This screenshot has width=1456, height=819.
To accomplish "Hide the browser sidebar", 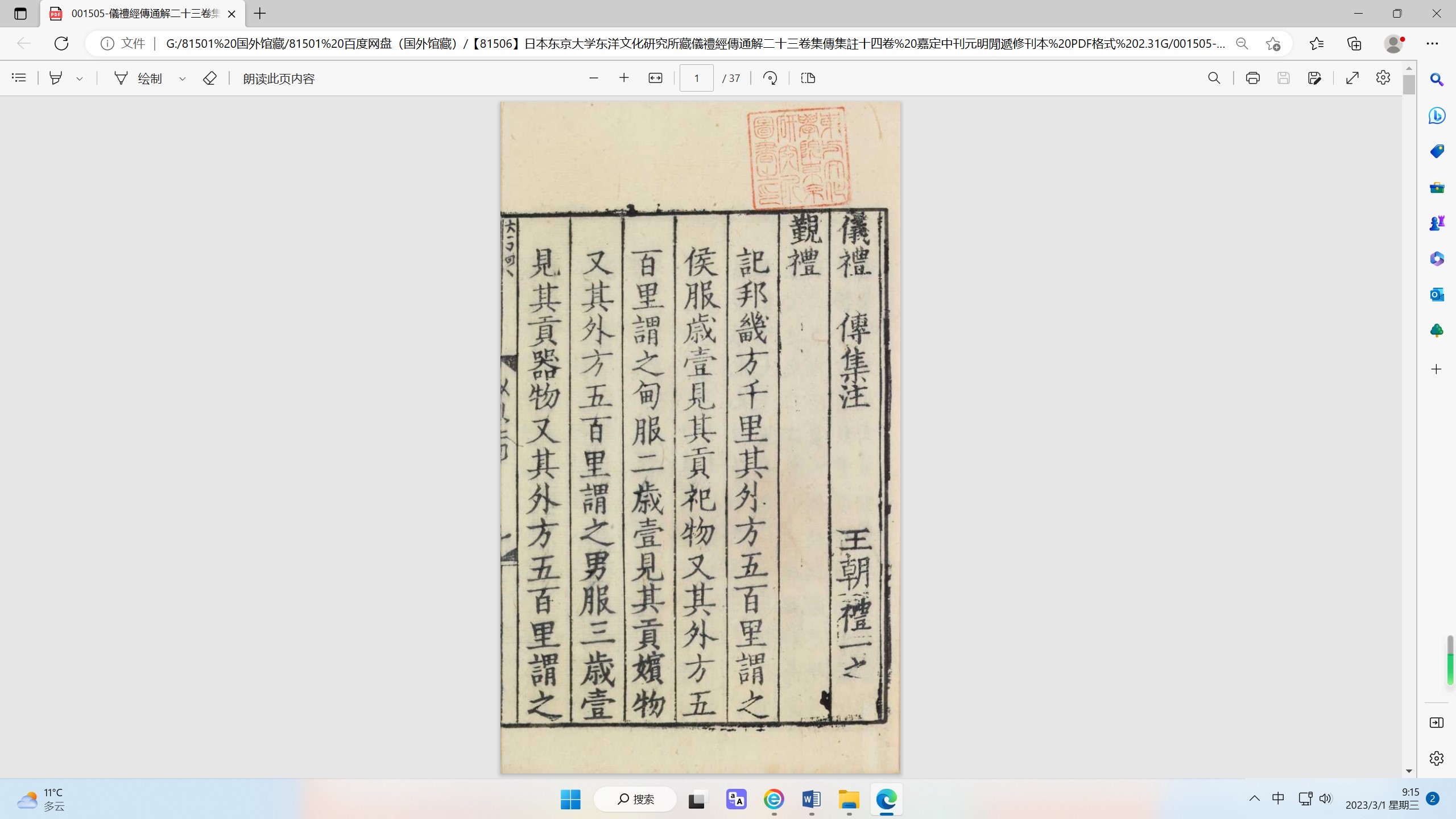I will point(1437,722).
